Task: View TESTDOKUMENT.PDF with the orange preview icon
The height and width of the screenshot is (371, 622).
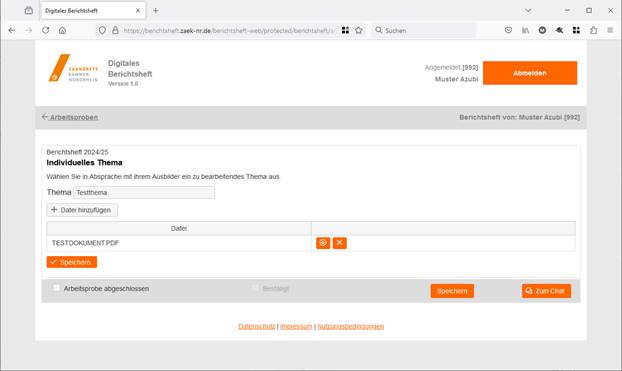Action: (323, 243)
